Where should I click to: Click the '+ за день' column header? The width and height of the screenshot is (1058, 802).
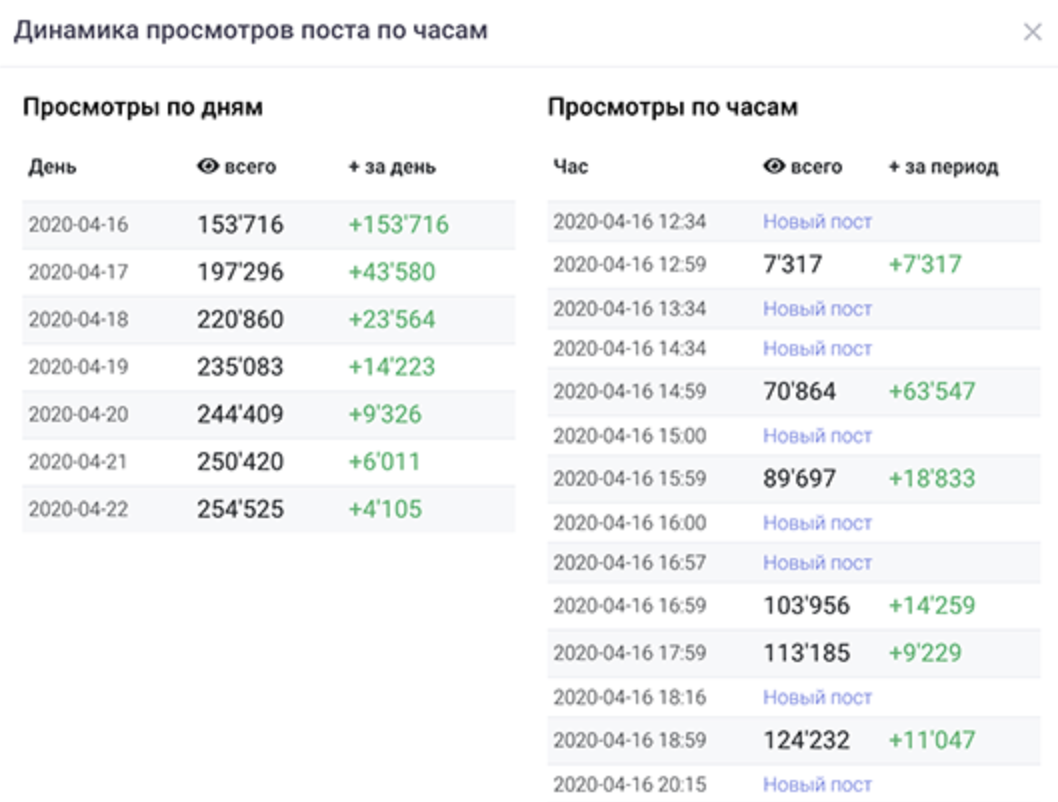tap(391, 167)
